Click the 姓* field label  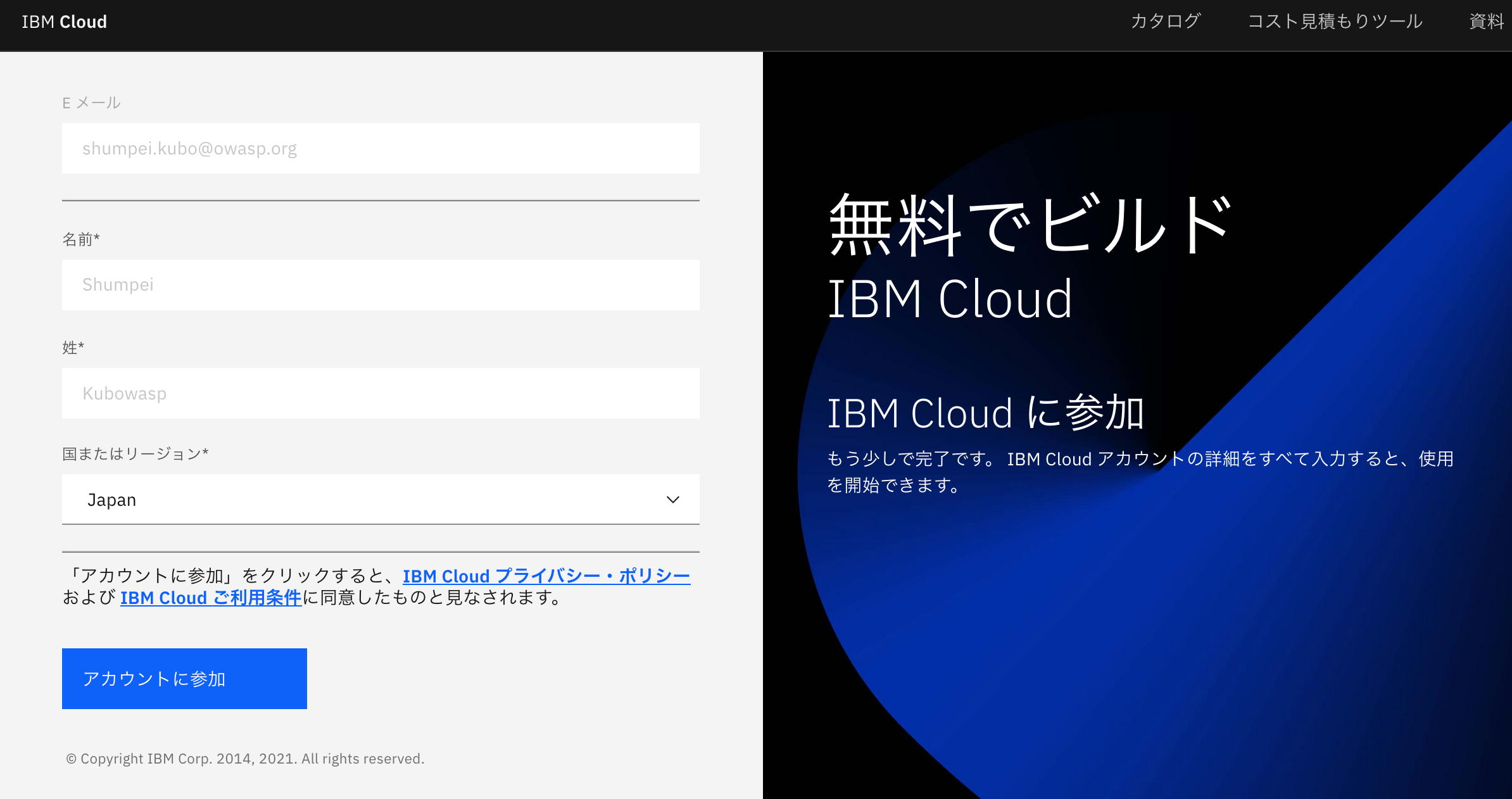(x=73, y=347)
